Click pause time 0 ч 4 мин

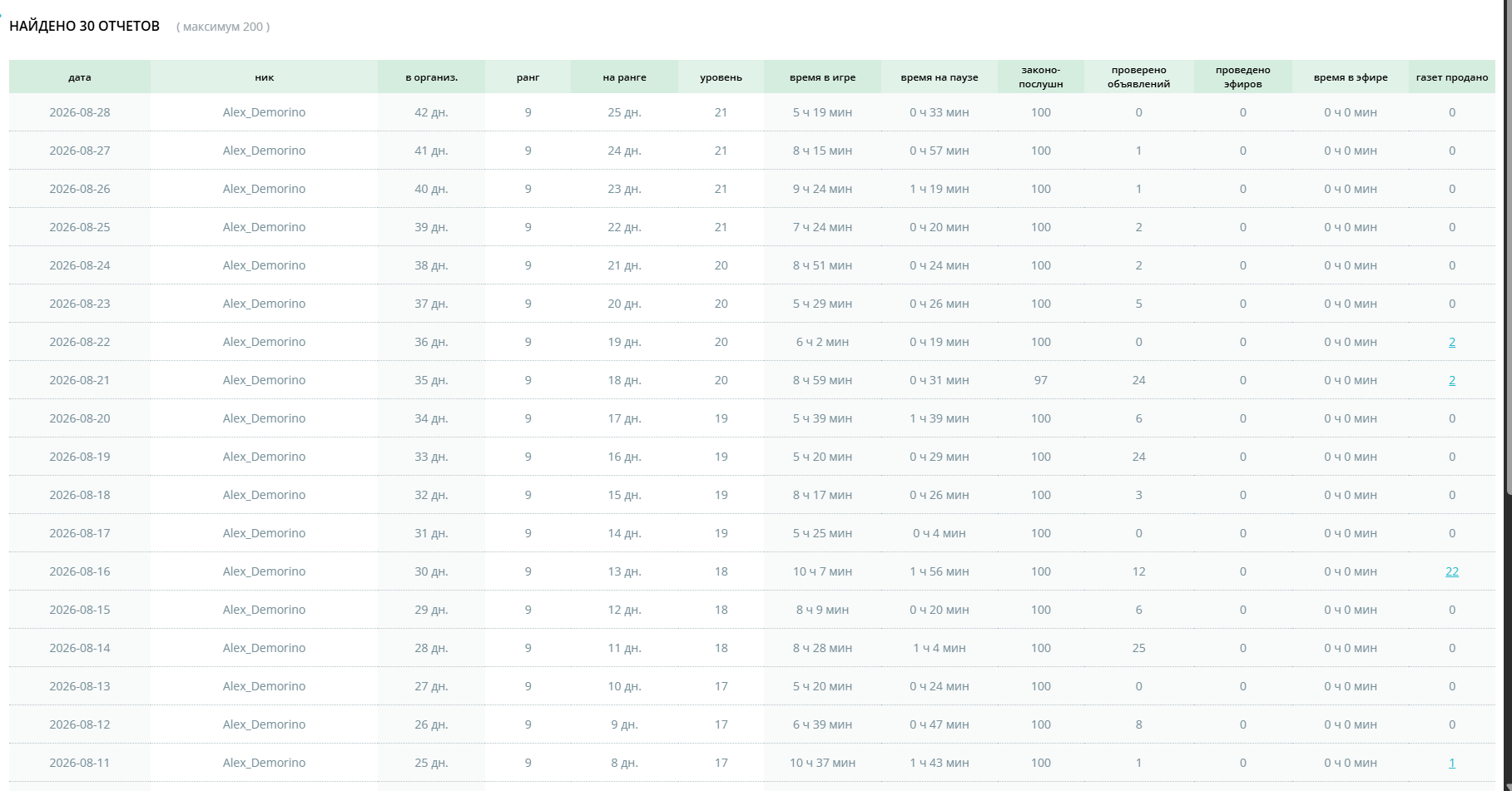point(939,533)
